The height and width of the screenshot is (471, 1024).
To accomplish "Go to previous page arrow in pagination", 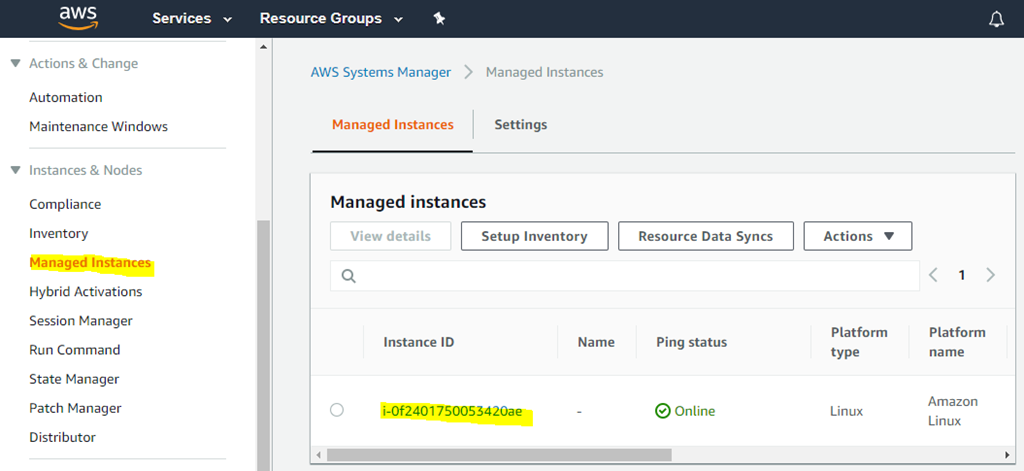I will coord(933,275).
